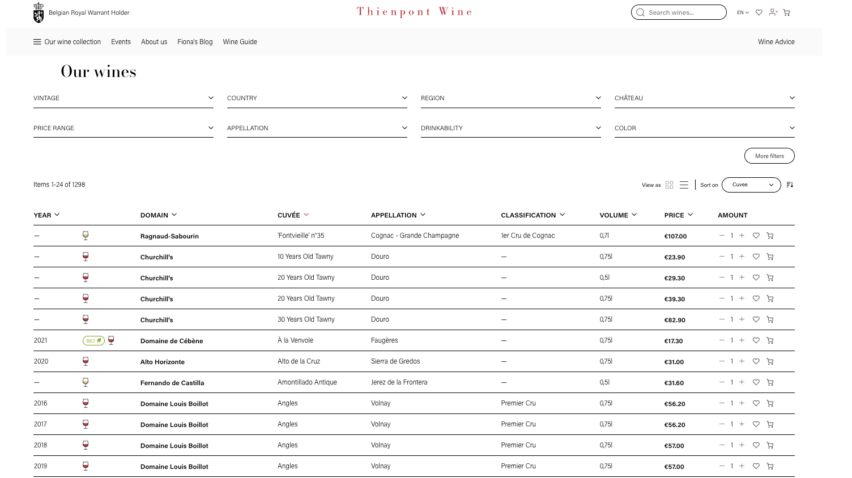The image size is (852, 478).
Task: Add Ragnaud-Sabourin Fontvieille to cart
Action: (770, 236)
